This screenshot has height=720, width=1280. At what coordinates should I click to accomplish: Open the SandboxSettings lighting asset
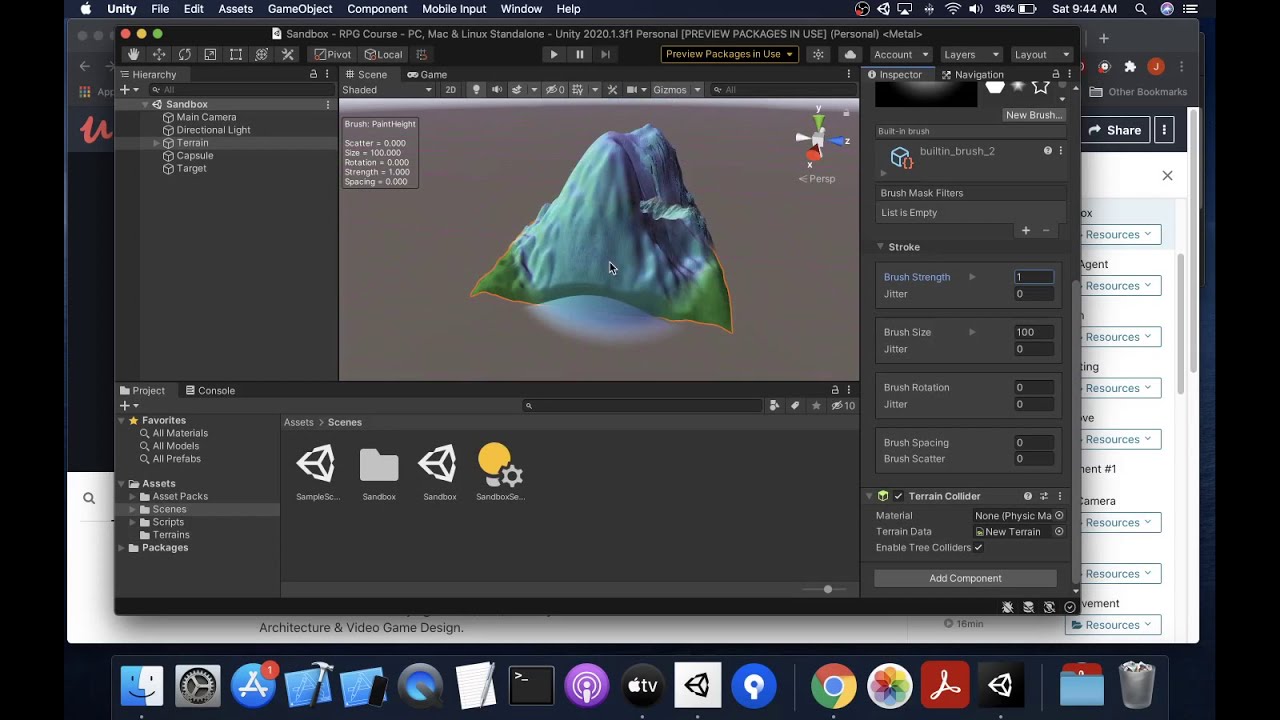[x=501, y=472]
